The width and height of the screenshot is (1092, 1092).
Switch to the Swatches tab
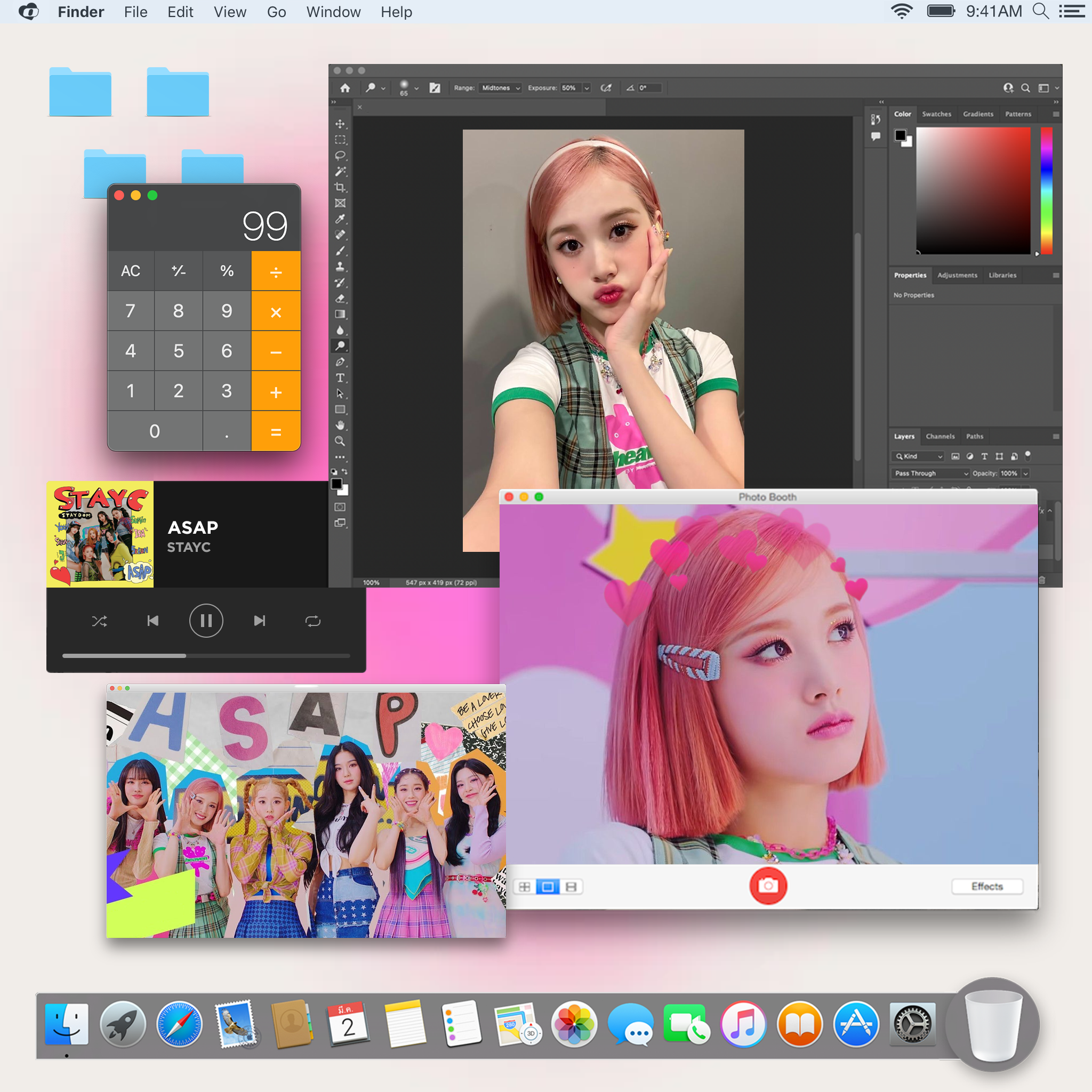[x=936, y=114]
